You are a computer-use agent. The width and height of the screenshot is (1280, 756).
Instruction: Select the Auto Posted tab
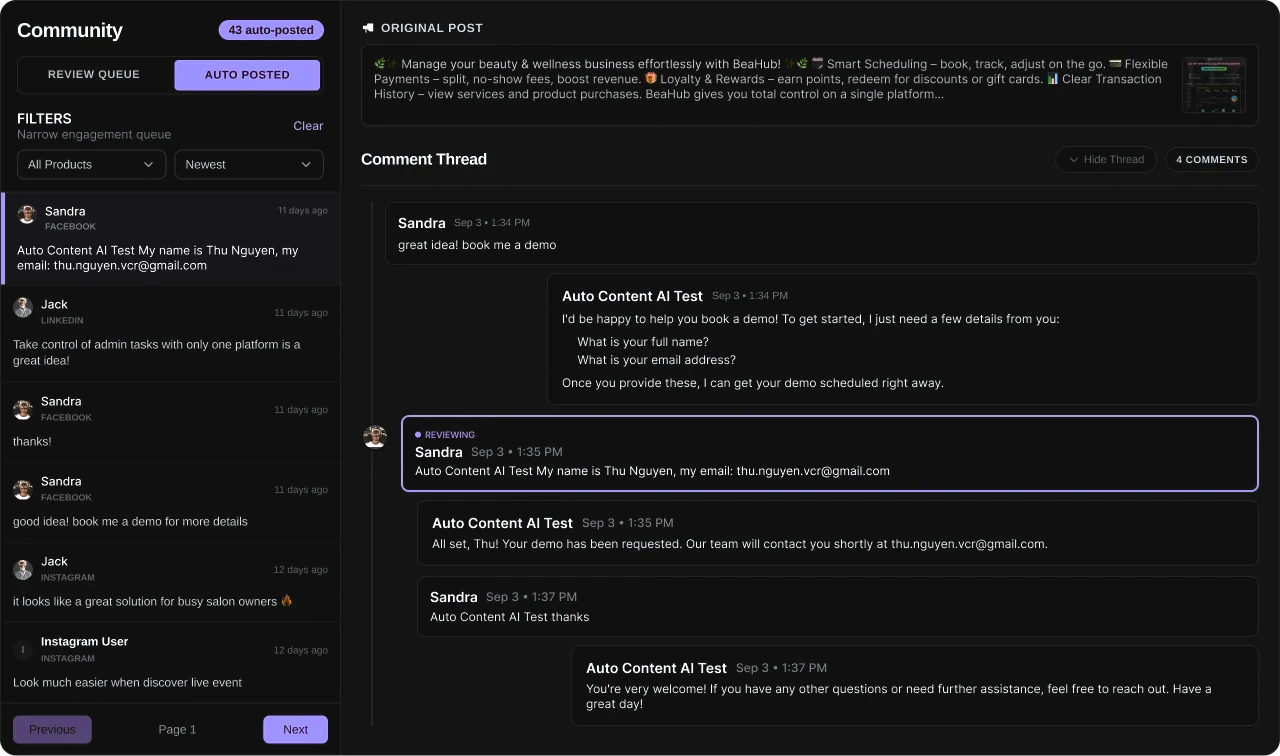247,75
